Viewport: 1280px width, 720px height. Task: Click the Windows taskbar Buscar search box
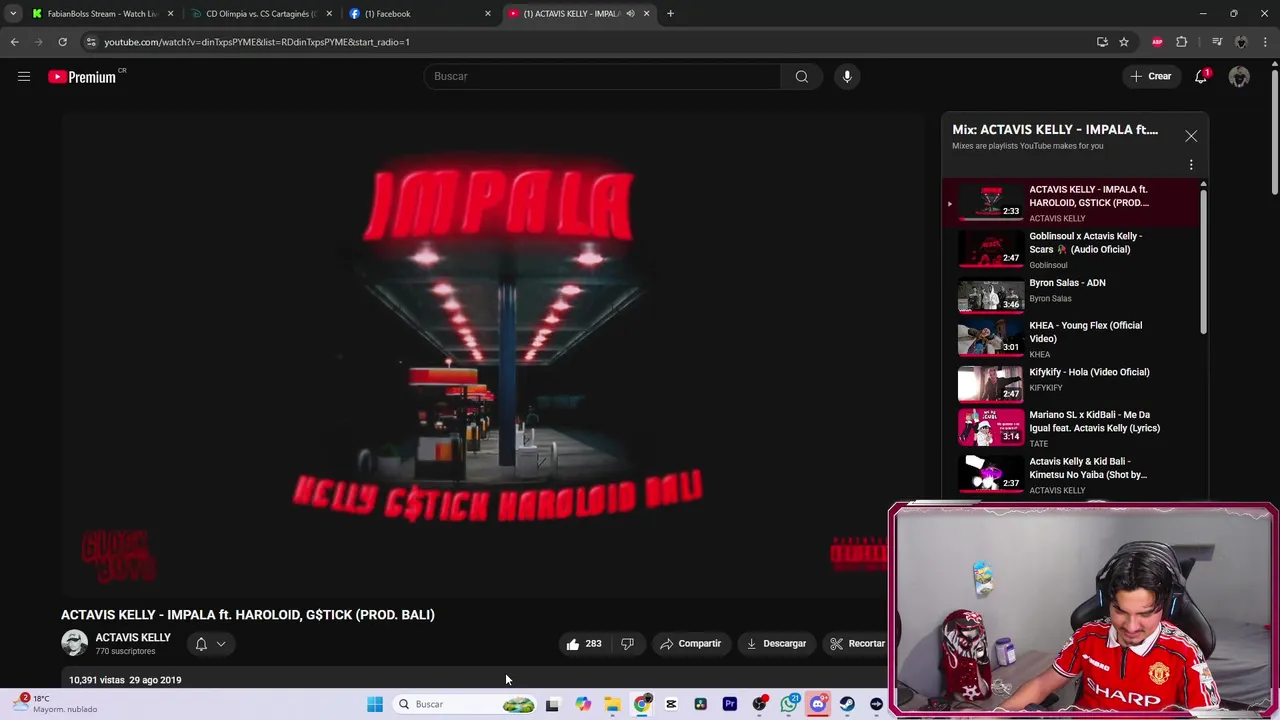(x=466, y=705)
